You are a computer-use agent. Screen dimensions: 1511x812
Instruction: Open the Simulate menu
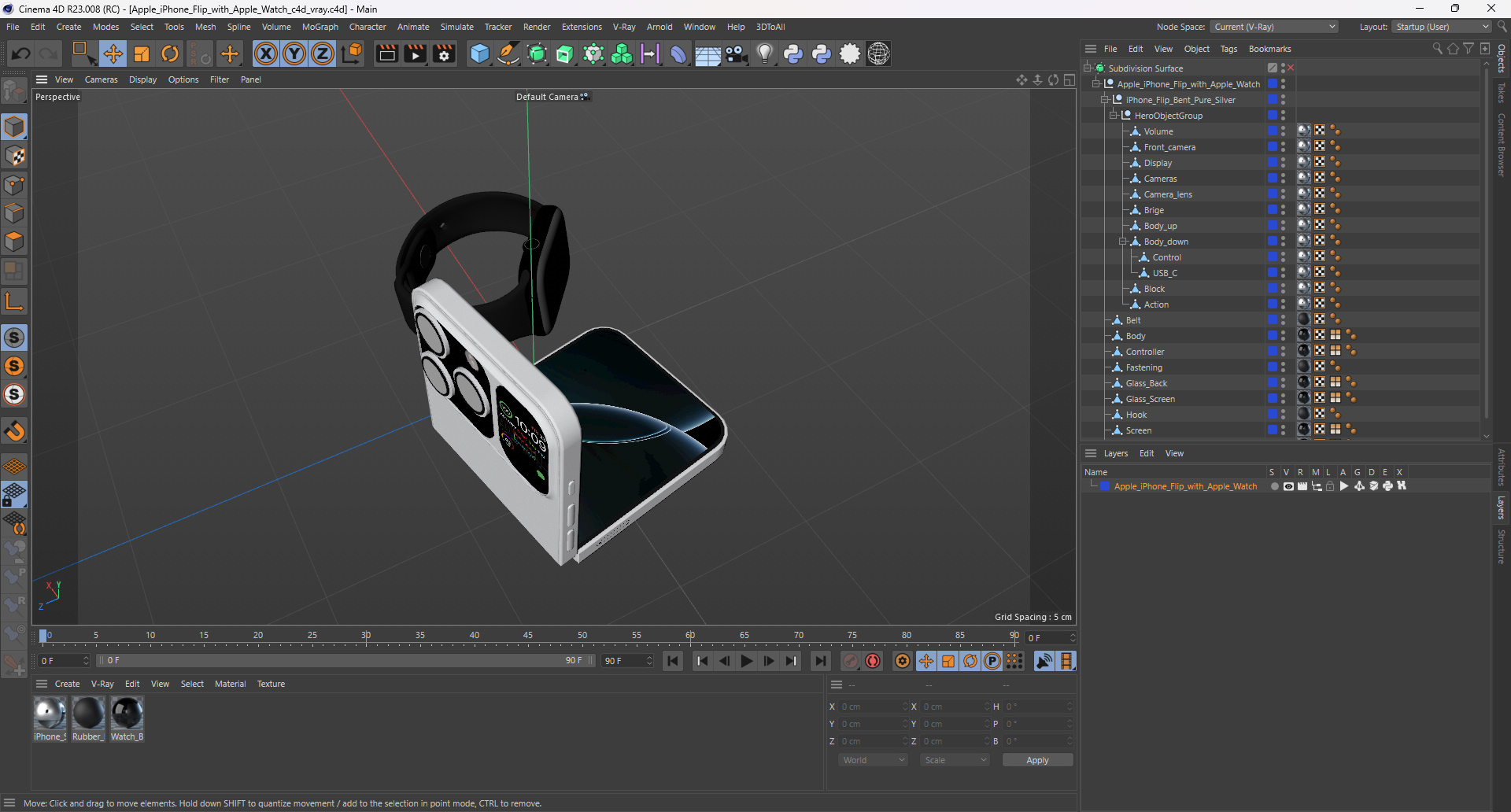point(456,27)
